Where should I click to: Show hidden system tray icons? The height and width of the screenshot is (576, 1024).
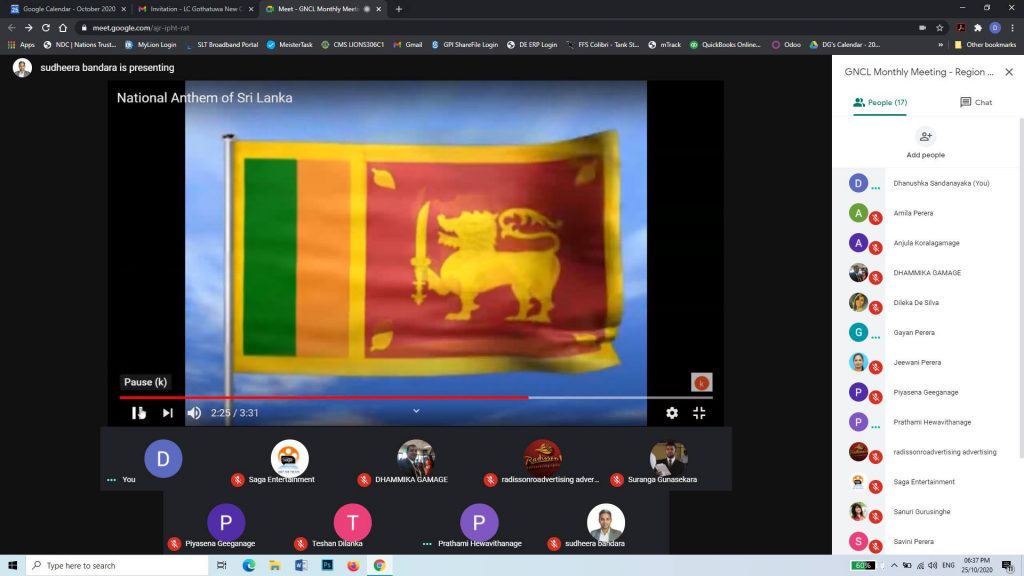pos(893,566)
